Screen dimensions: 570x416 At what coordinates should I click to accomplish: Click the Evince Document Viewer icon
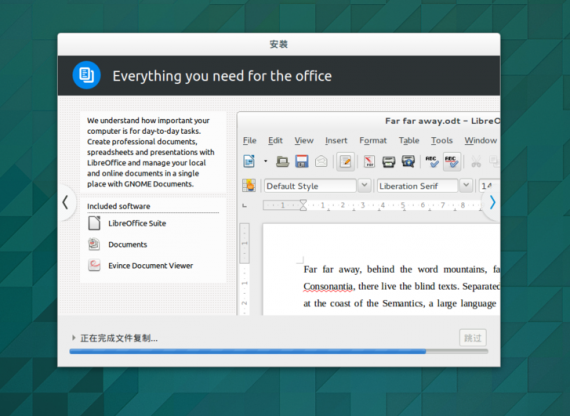click(94, 265)
